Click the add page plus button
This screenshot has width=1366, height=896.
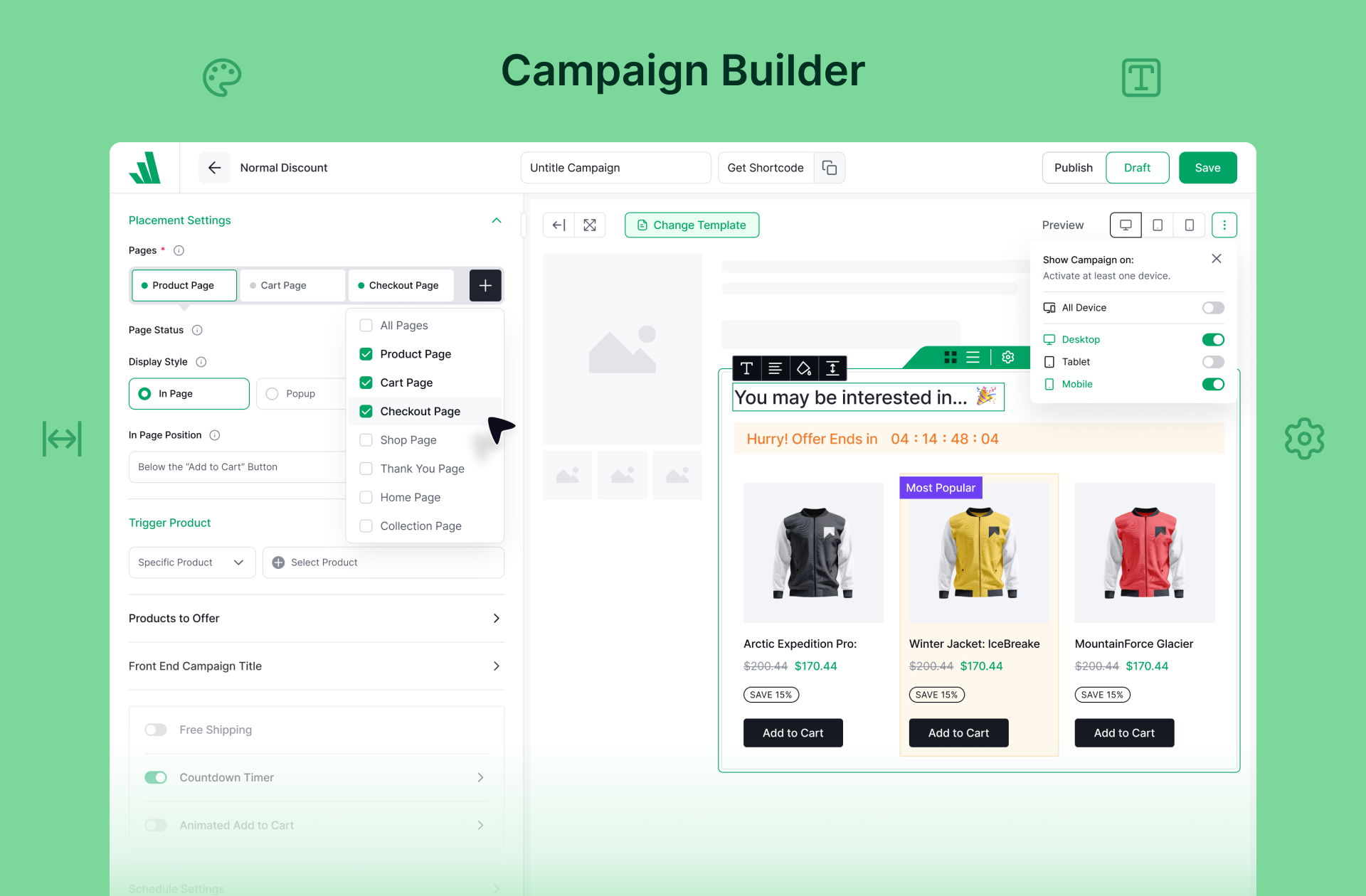click(x=485, y=285)
